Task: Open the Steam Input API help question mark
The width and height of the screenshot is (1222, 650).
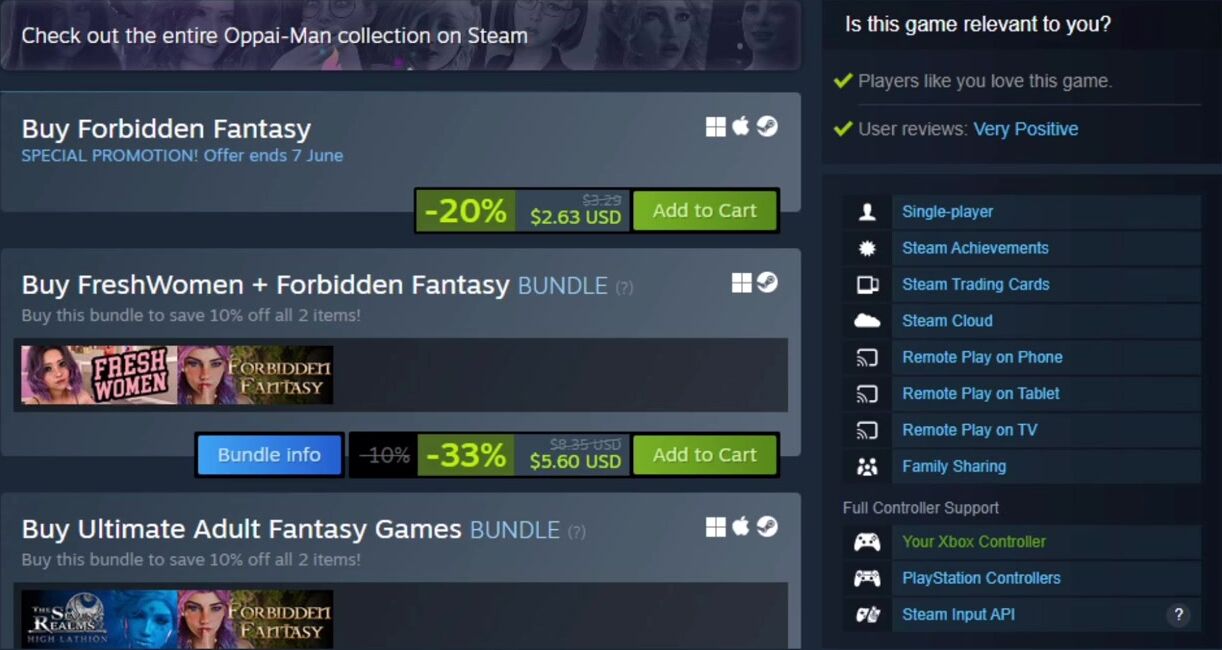Action: (1178, 615)
